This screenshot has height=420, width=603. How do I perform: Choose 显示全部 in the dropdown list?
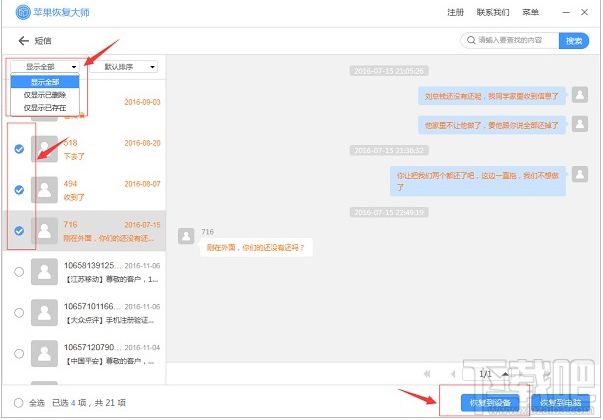tap(45, 82)
